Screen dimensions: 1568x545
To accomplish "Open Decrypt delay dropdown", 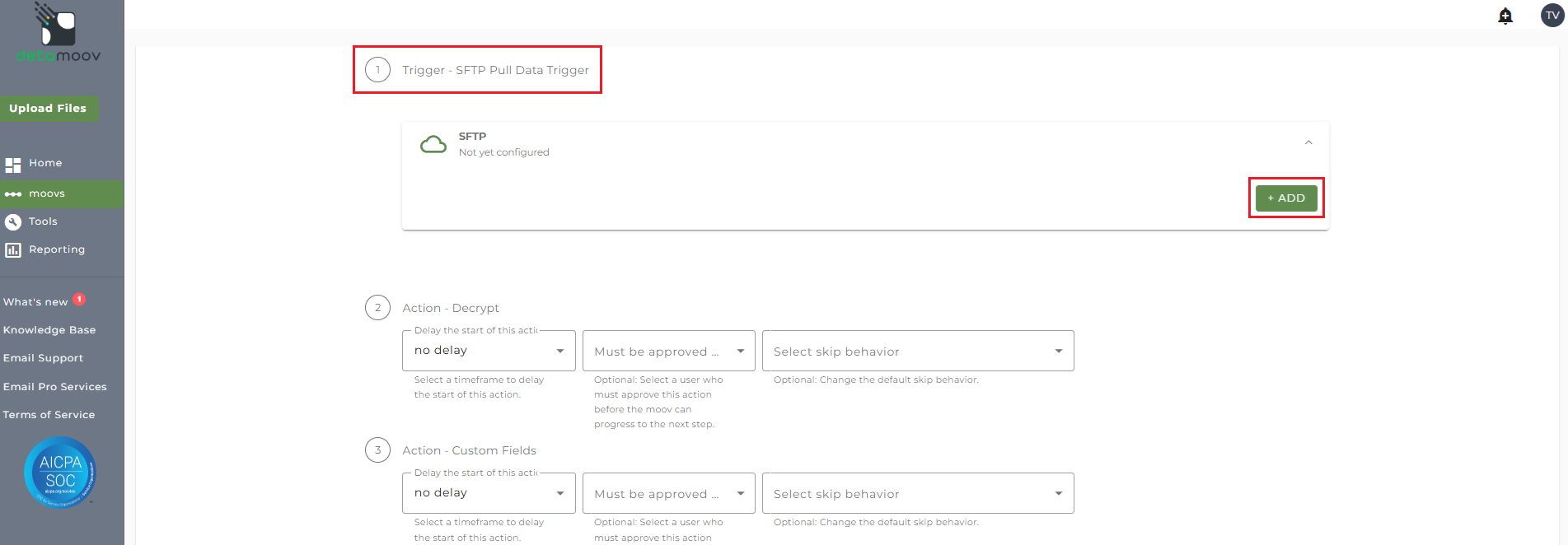I will [489, 352].
